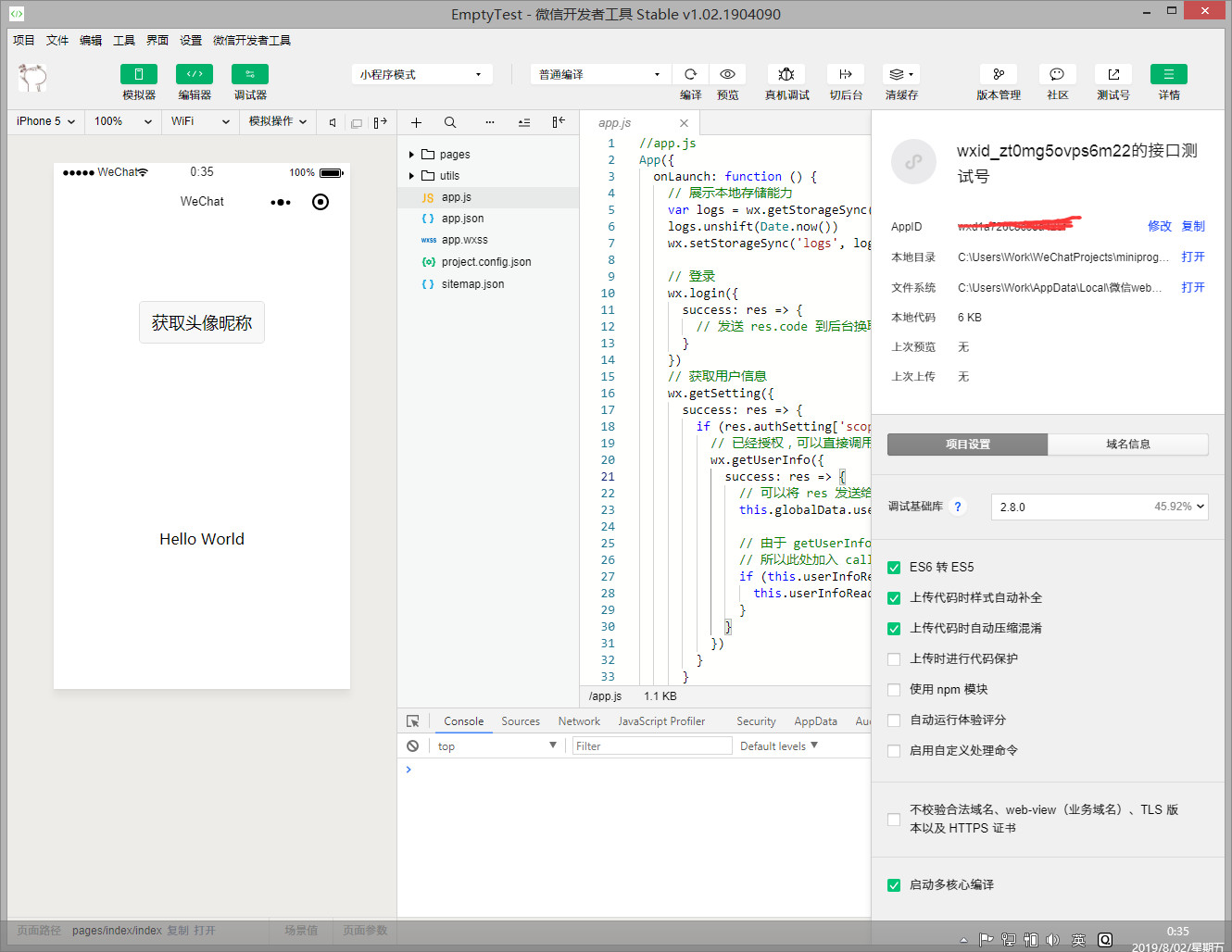This screenshot has height=952, width=1232.
Task: Toggle the 详情 details panel button
Action: [x=1169, y=74]
